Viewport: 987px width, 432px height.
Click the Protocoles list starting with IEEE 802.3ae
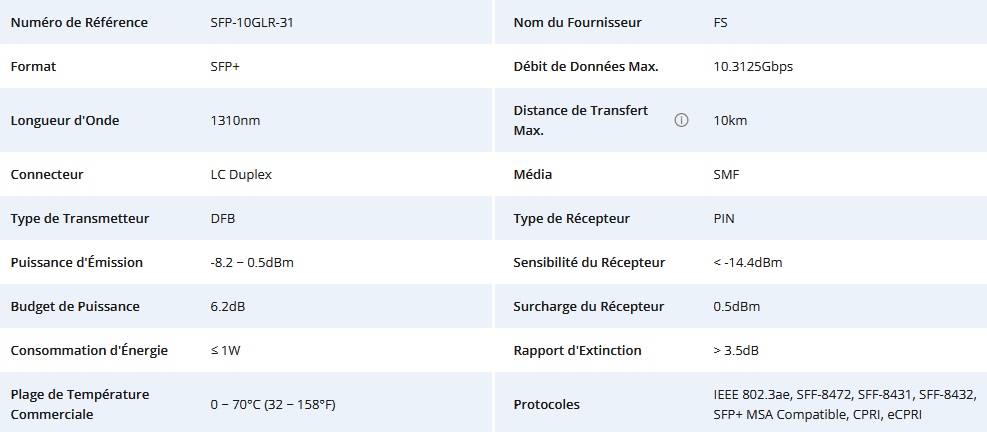click(837, 404)
